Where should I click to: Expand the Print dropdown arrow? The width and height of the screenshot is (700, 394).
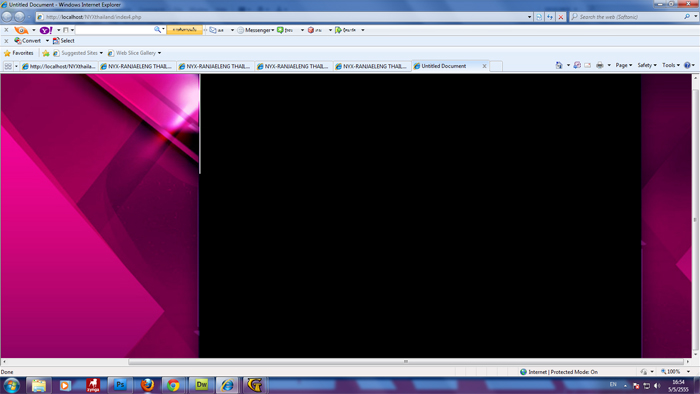(609, 65)
